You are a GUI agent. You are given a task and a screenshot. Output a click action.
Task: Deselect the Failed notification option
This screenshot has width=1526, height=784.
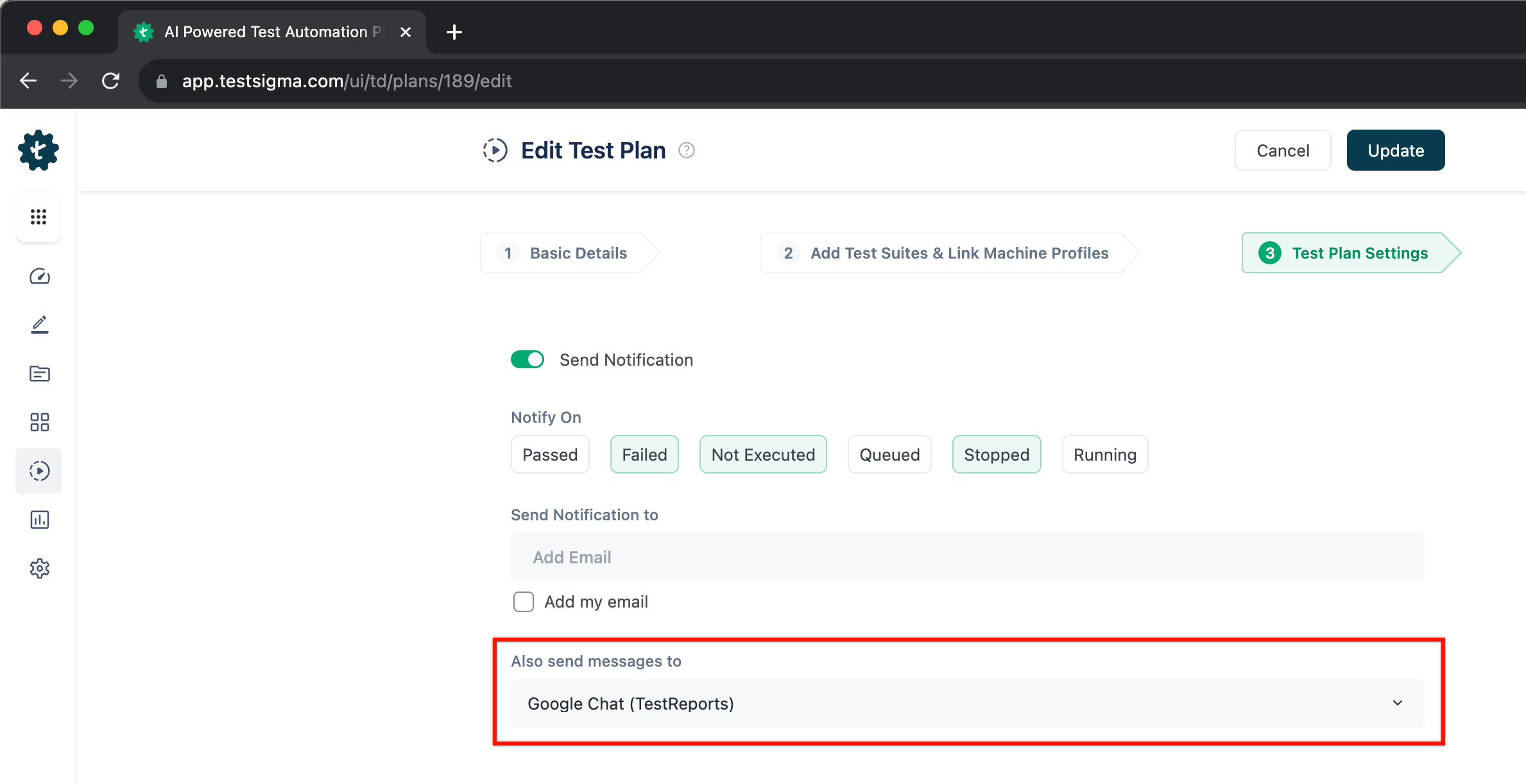coord(644,455)
